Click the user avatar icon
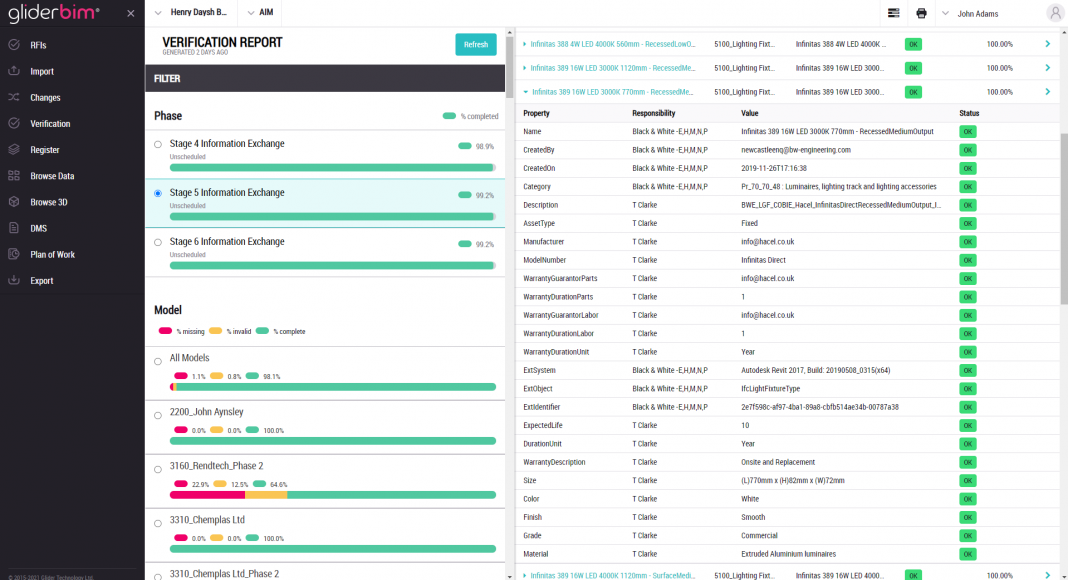Image resolution: width=1068 pixels, height=580 pixels. pos(1055,13)
